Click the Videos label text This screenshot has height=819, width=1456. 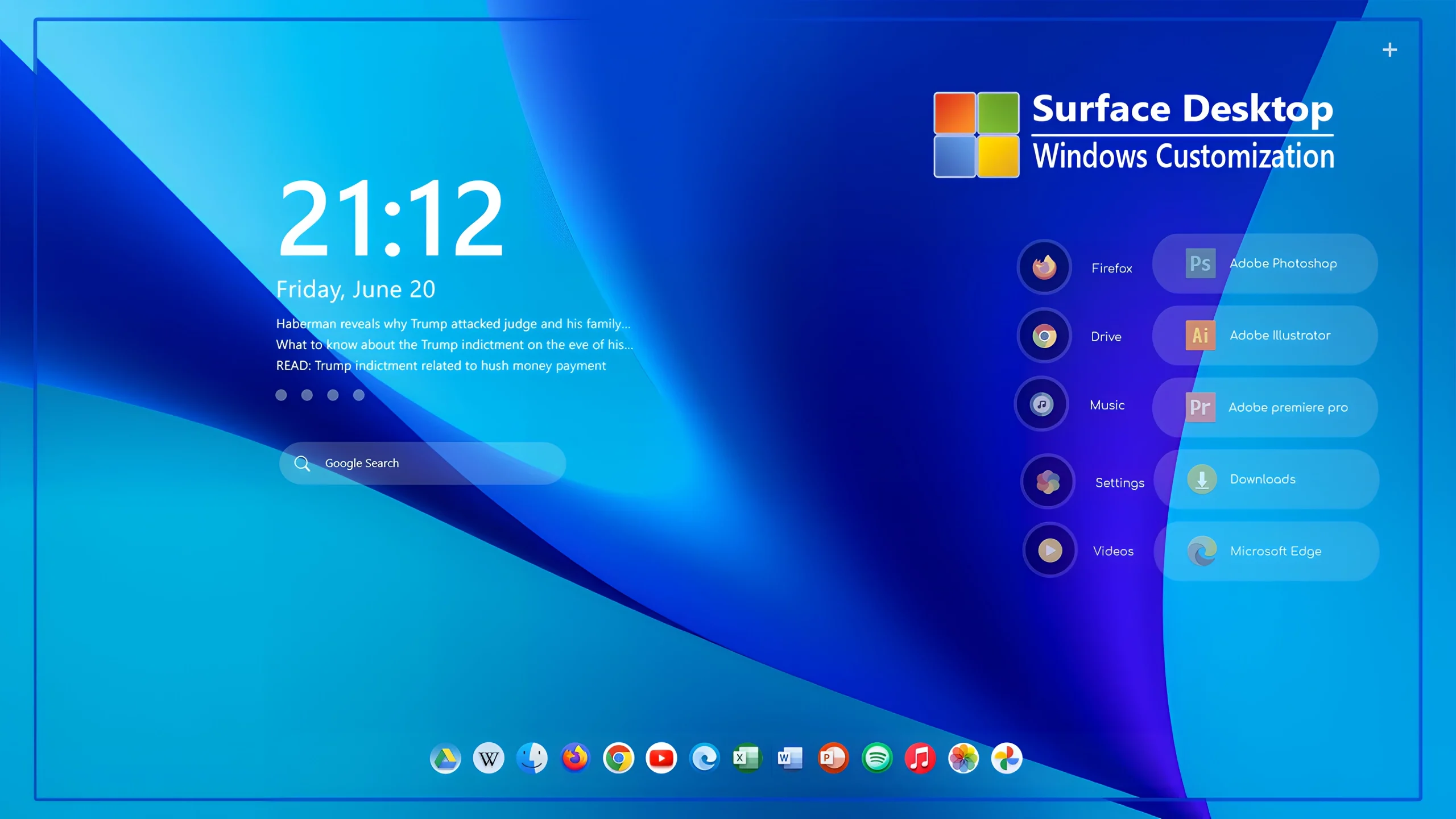point(1113,551)
